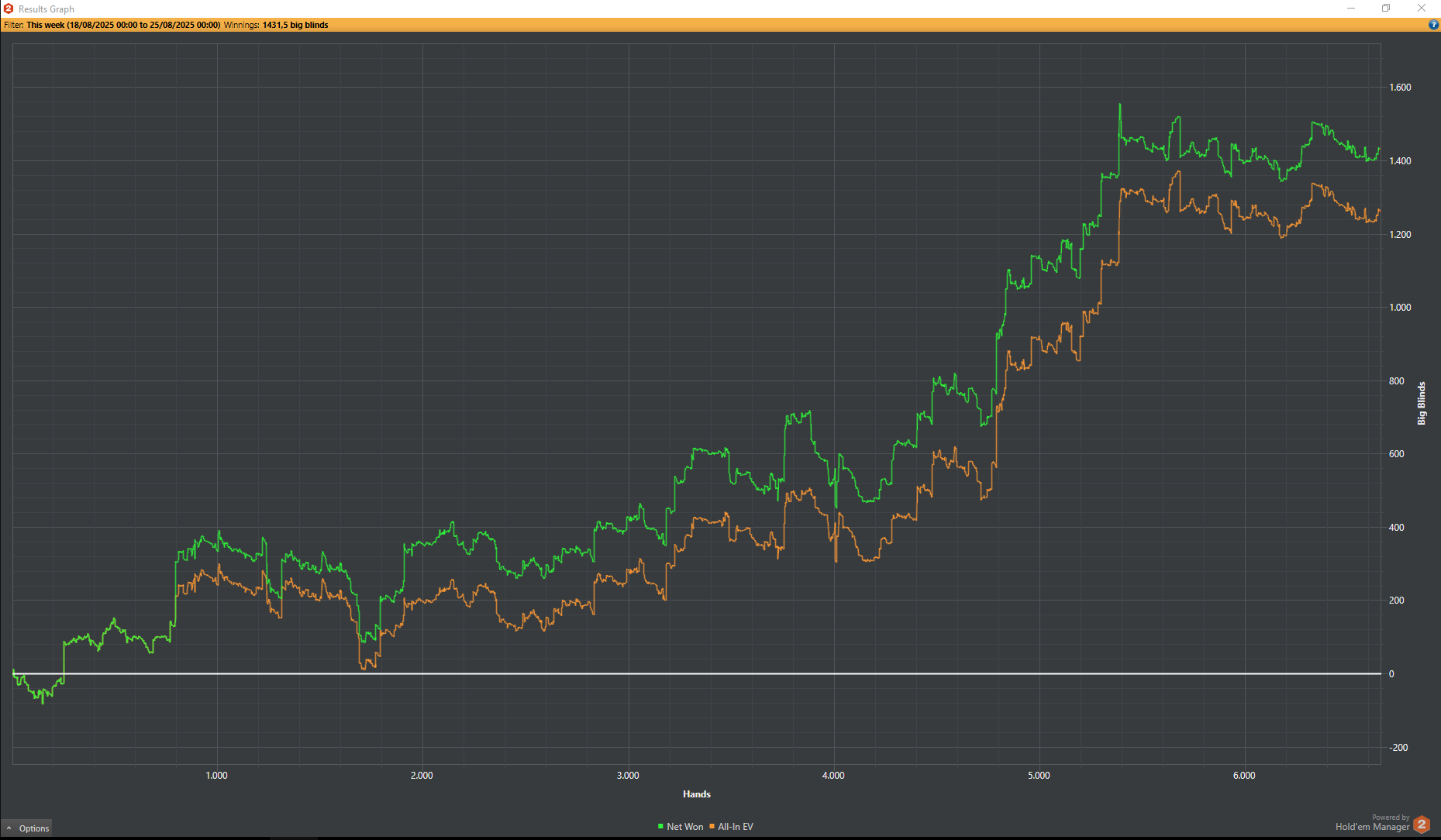Click the 400 big blinds axis label

[1397, 528]
